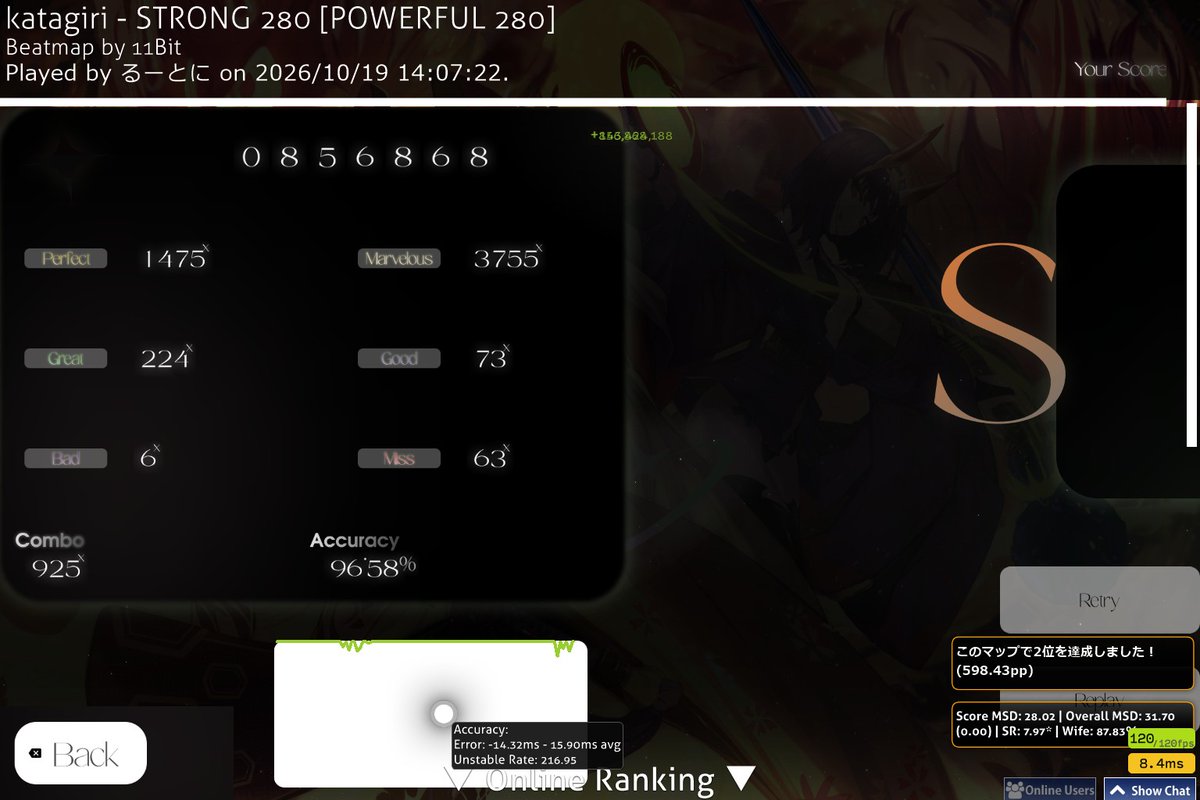Click the Back button

pos(81,754)
